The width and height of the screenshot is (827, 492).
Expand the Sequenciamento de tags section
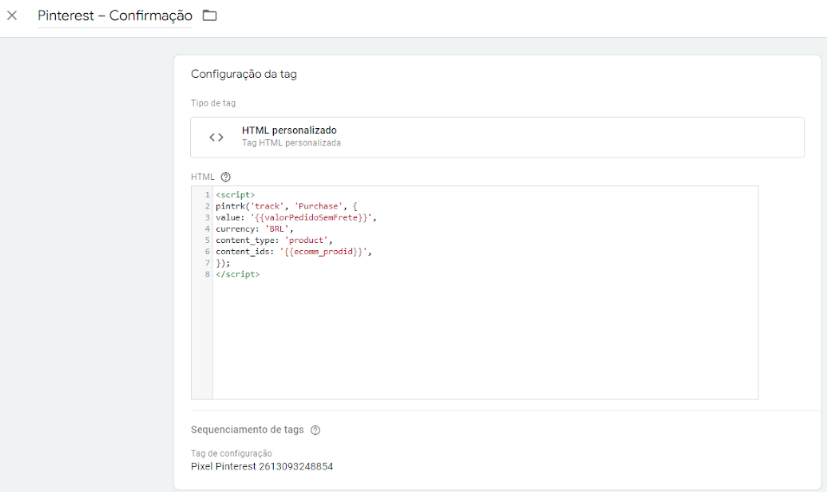click(247, 430)
